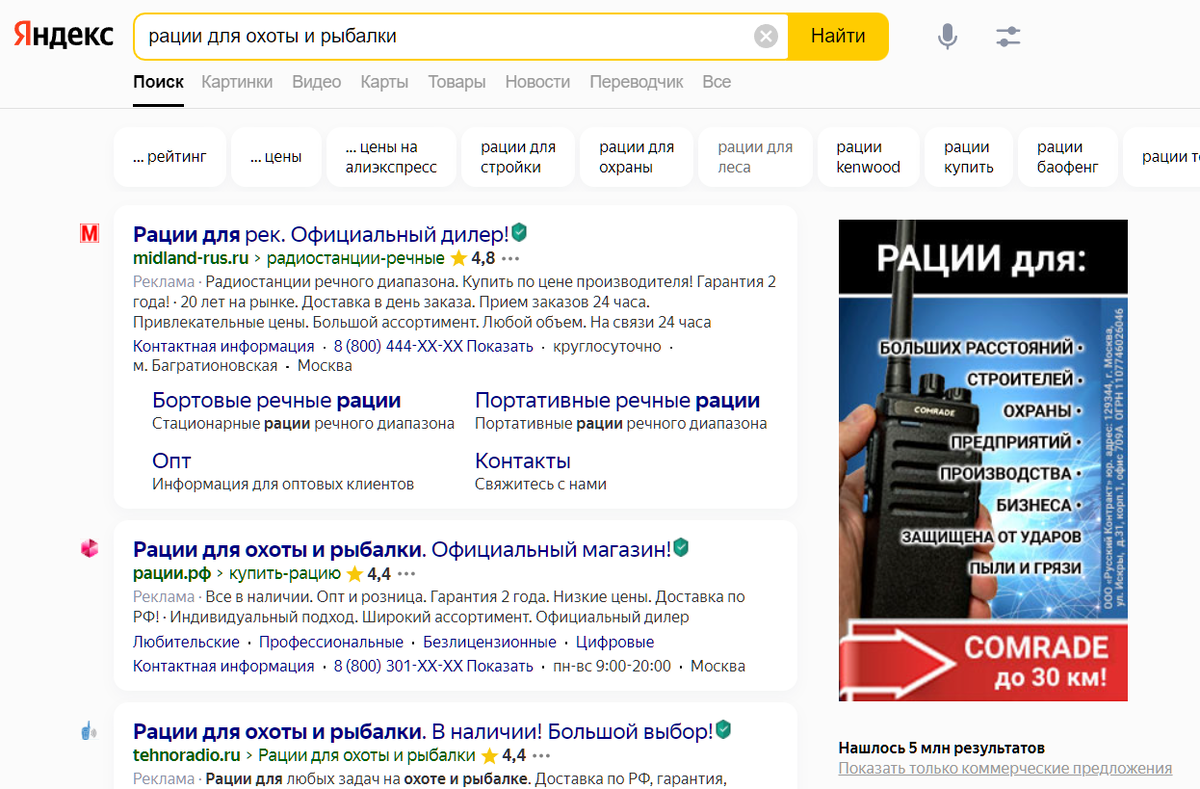
Task: Click verified badge on Официальный магазин ad
Action: point(681,547)
